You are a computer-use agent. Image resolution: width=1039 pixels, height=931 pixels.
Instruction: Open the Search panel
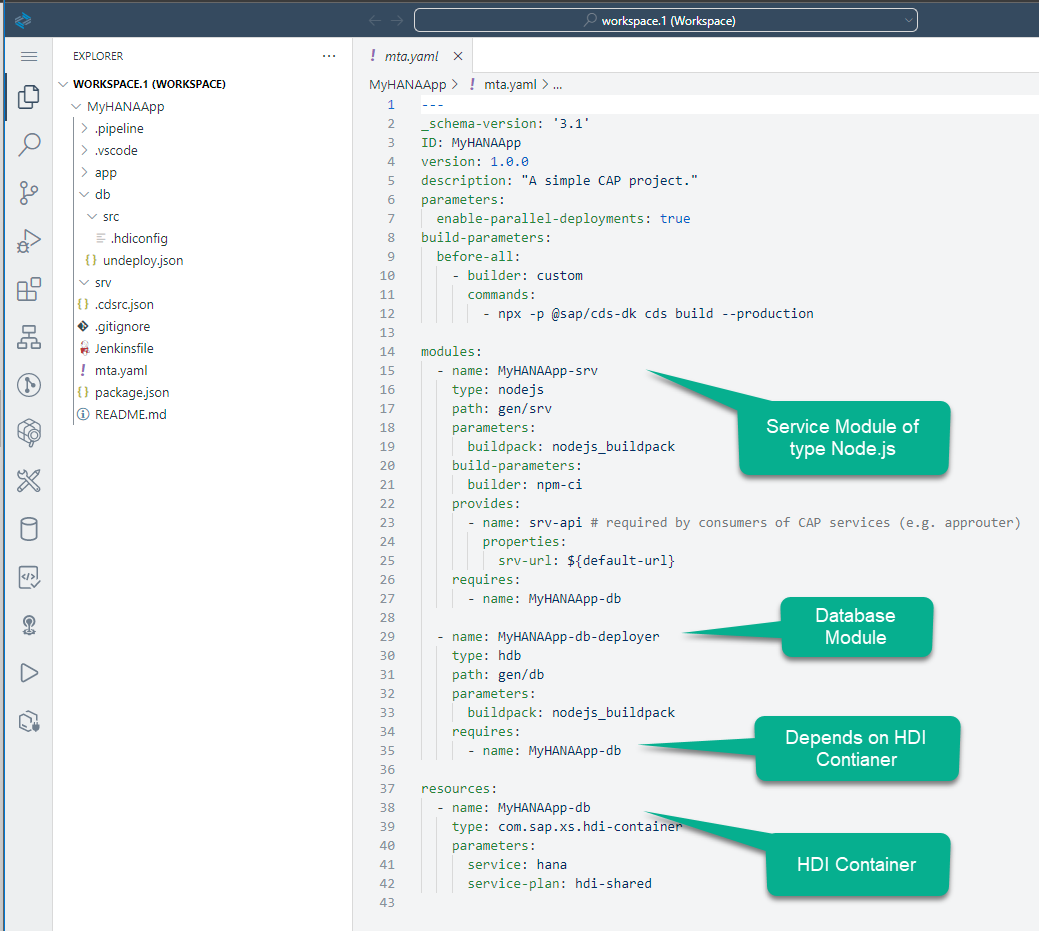tap(28, 145)
